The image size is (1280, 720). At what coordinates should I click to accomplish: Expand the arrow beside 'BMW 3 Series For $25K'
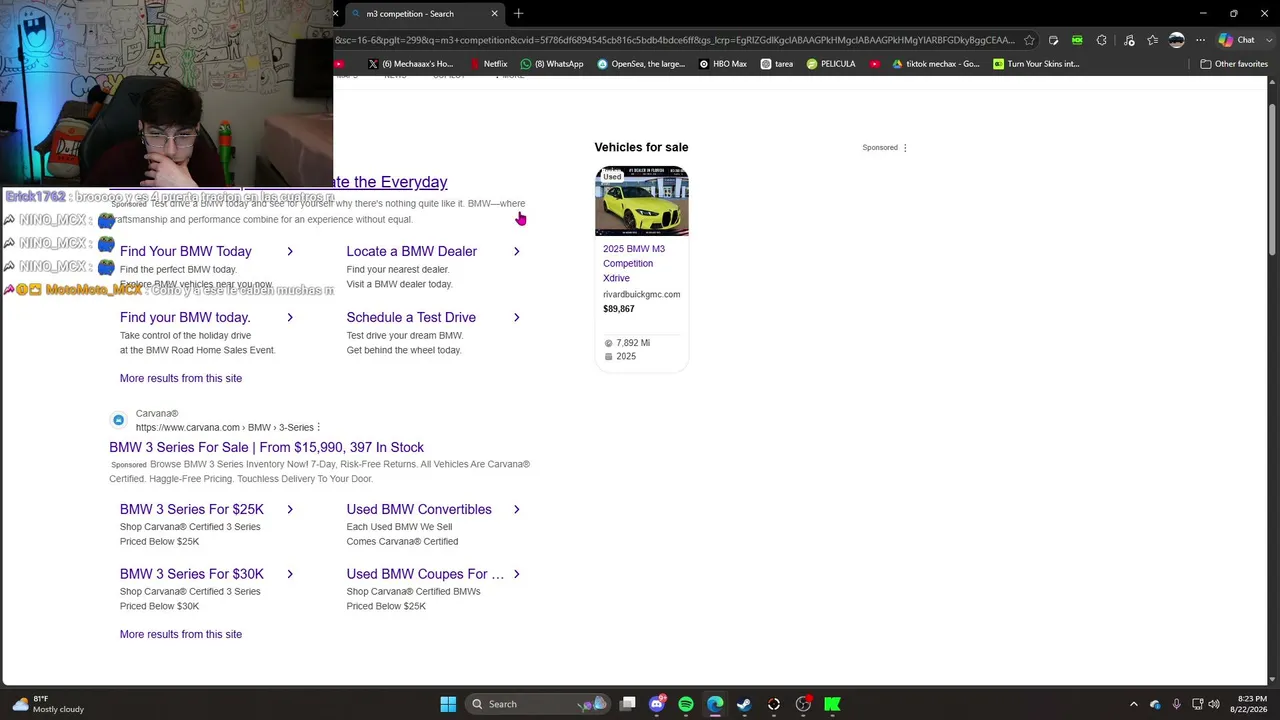tap(290, 509)
